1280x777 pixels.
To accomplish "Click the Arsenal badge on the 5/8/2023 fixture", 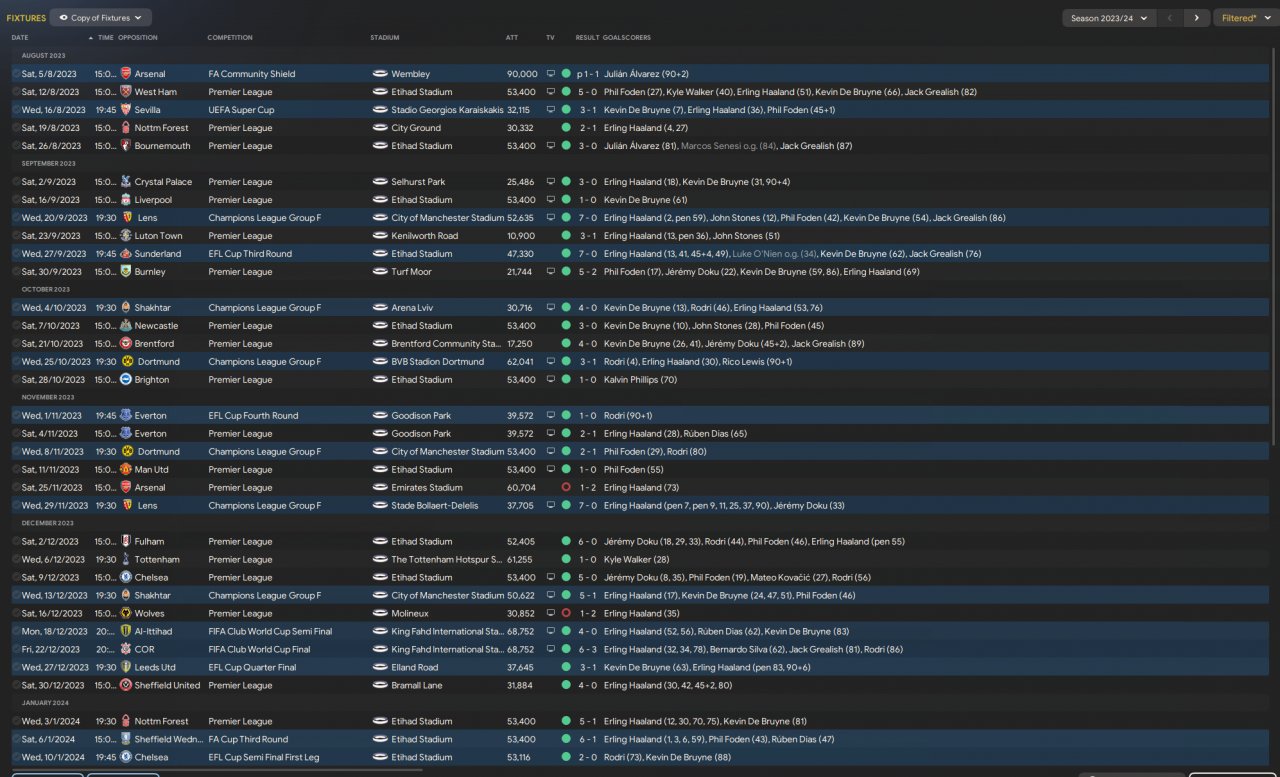I will [125, 74].
